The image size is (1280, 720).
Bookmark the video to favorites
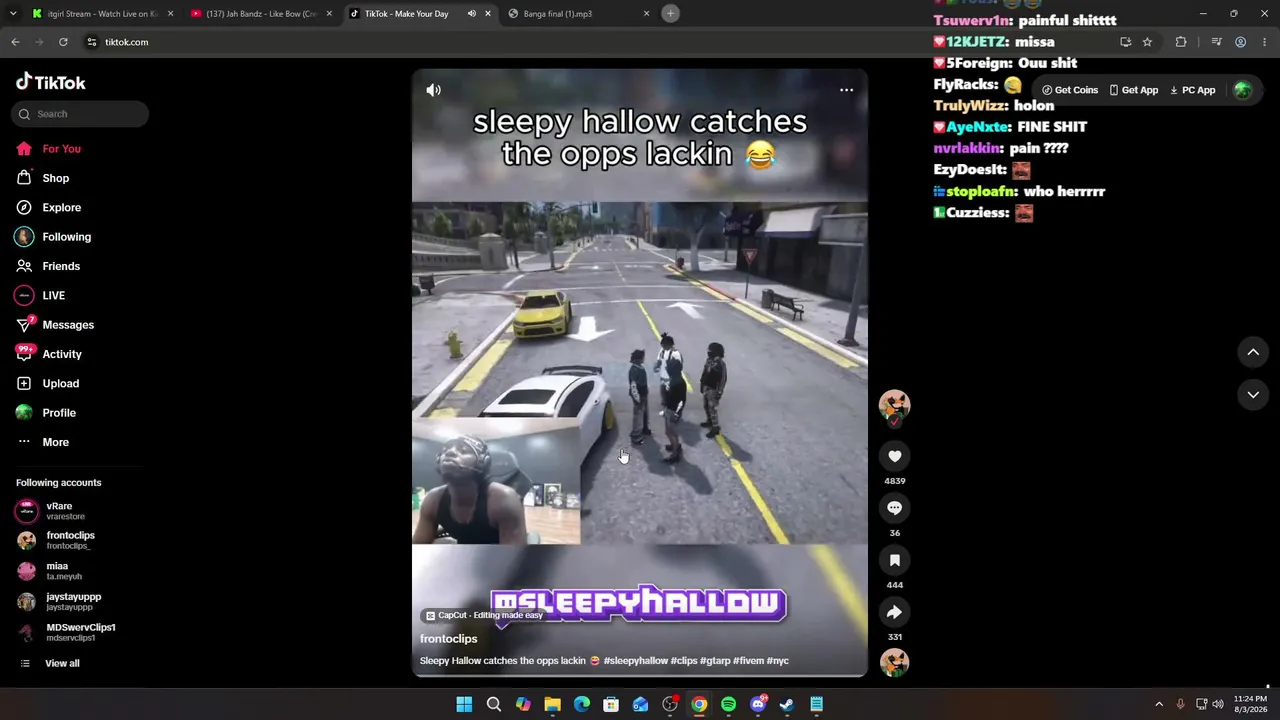(x=894, y=560)
